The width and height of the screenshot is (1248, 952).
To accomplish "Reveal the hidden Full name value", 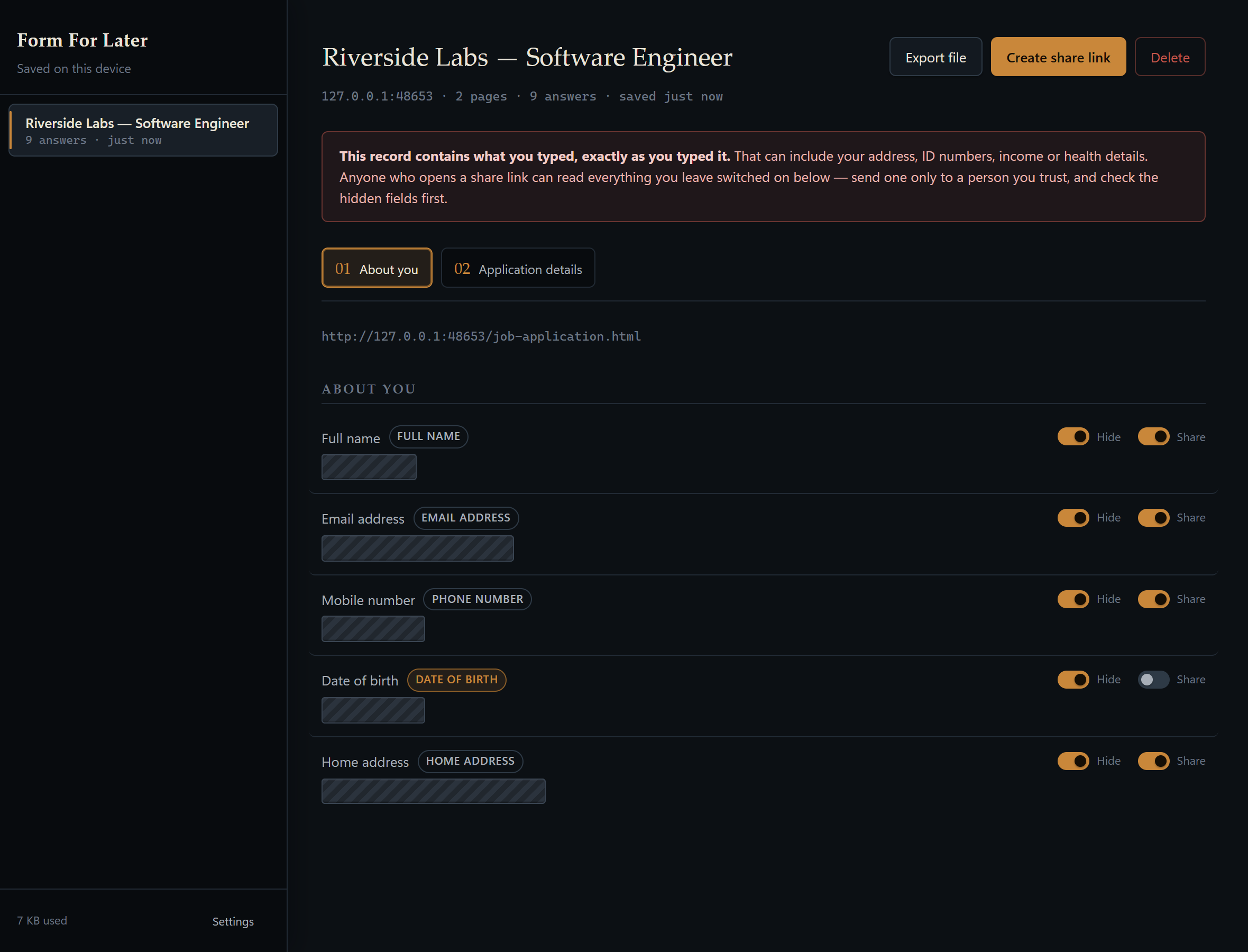I will click(x=369, y=467).
